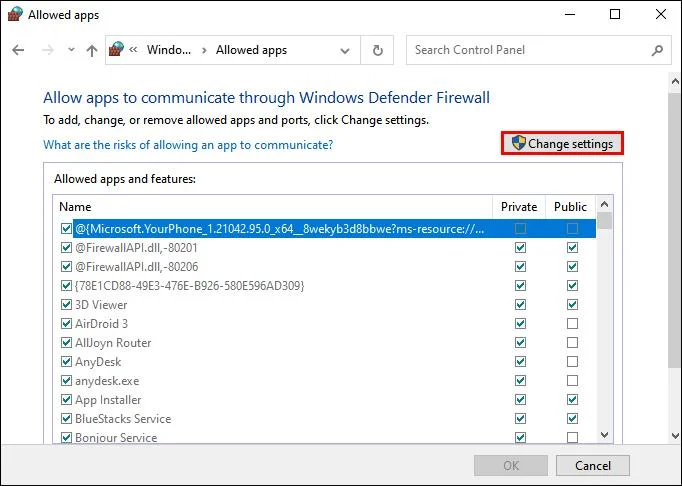Minimize the Allowed apps window
The image size is (682, 486).
tap(570, 14)
